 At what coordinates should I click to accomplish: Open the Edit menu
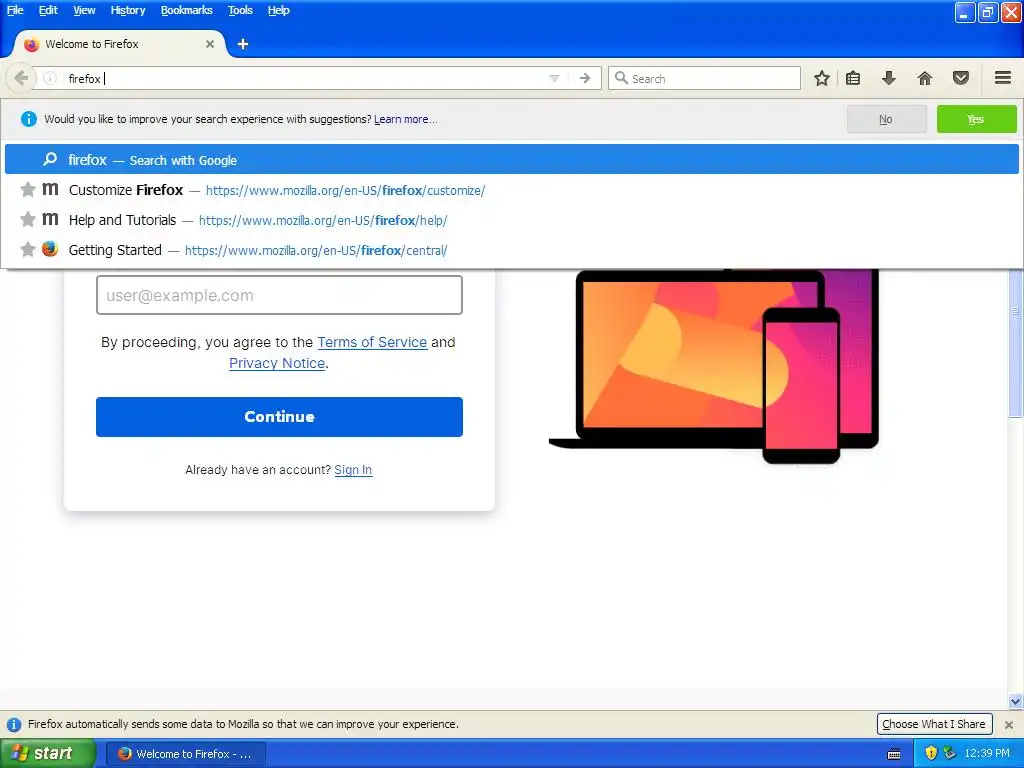click(x=48, y=10)
